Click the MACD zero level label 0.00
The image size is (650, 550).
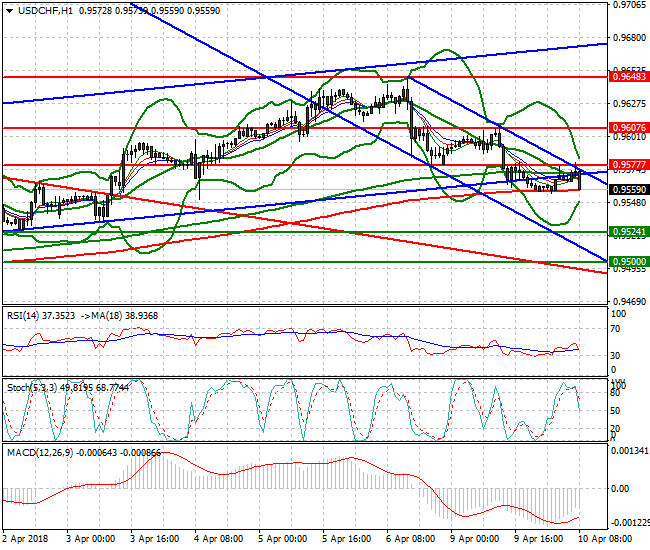coord(620,489)
